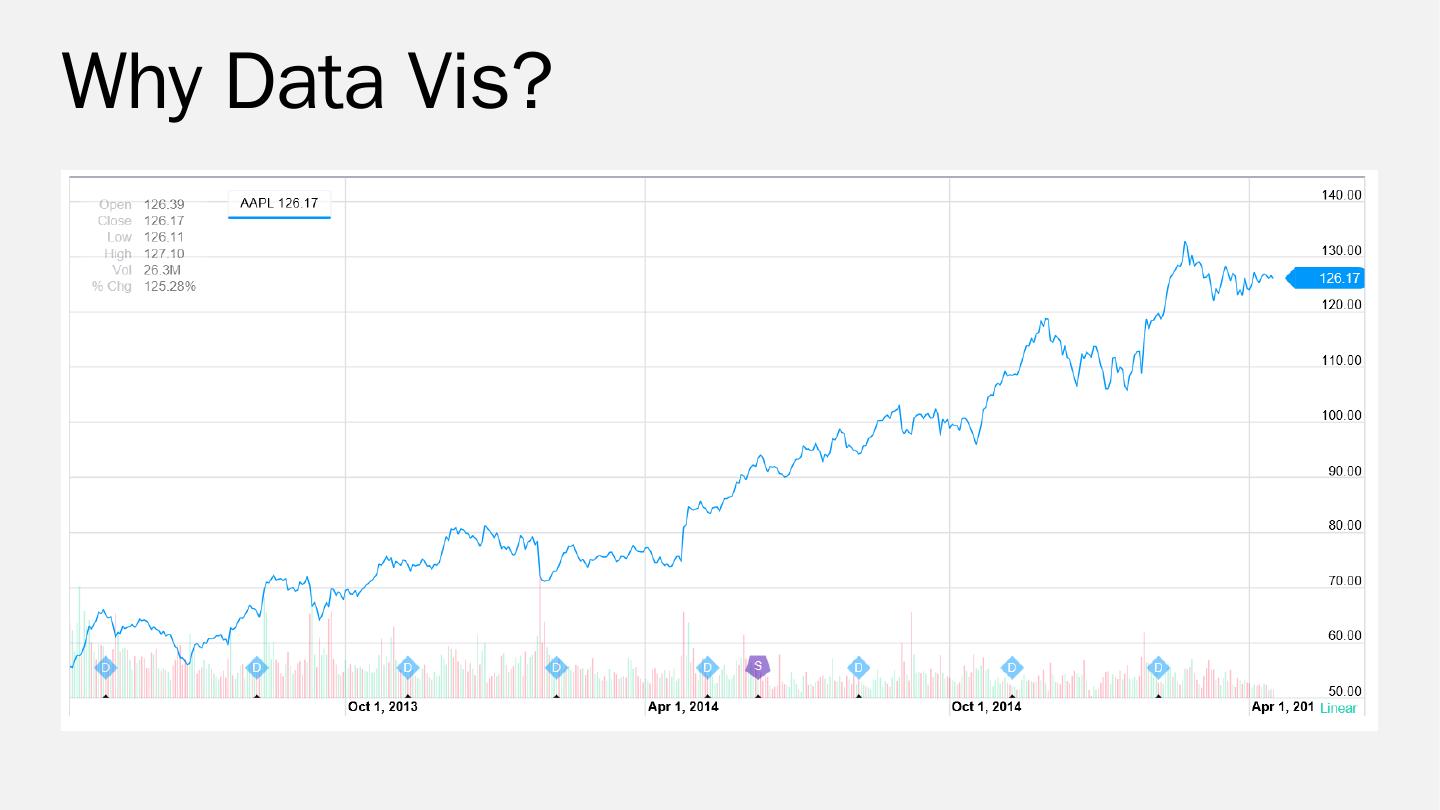Select the D marker above Oct 1, 2013 label
The height and width of the screenshot is (810, 1440).
(407, 667)
